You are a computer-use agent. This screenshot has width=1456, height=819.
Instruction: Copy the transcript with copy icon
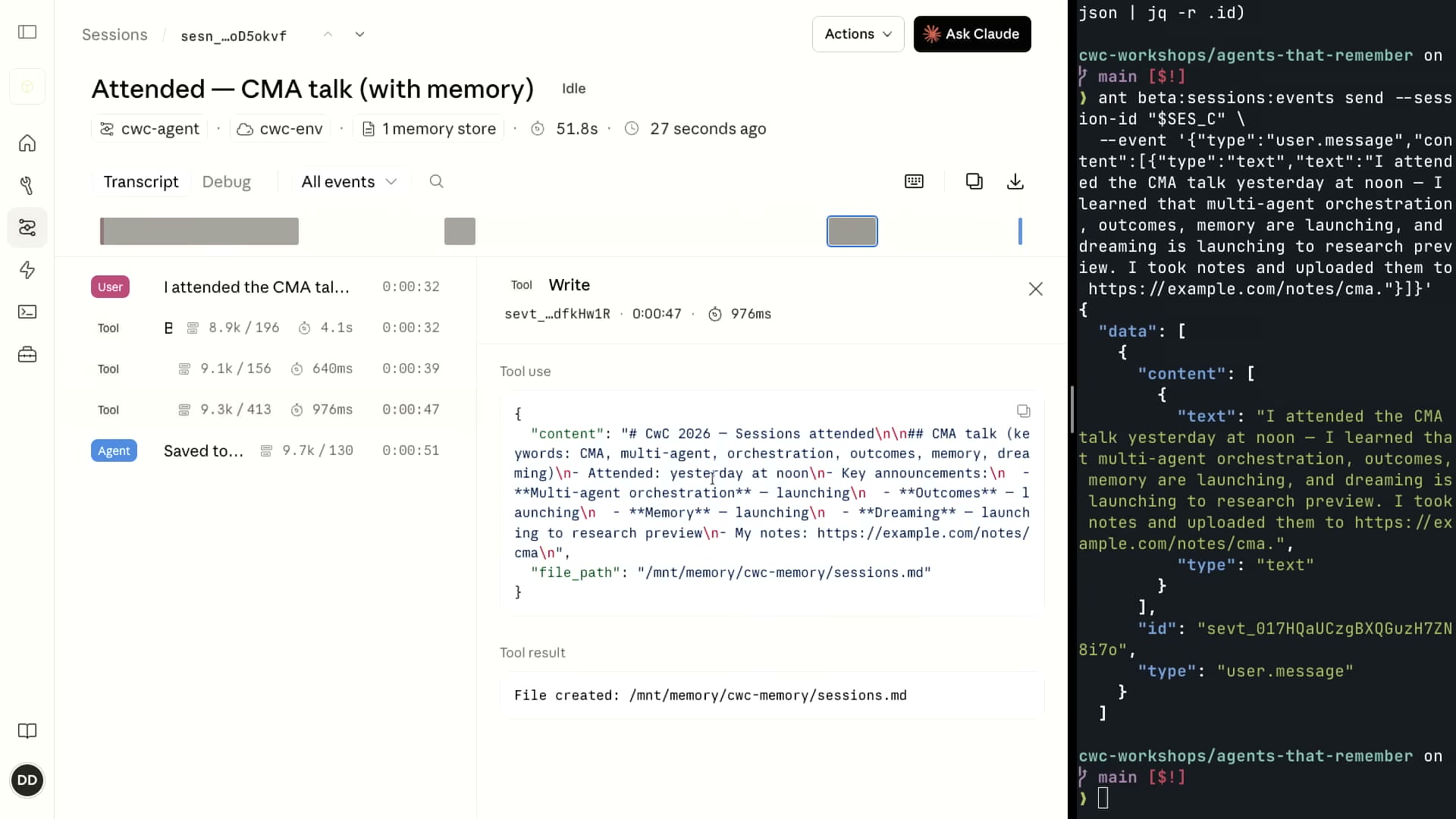click(974, 181)
